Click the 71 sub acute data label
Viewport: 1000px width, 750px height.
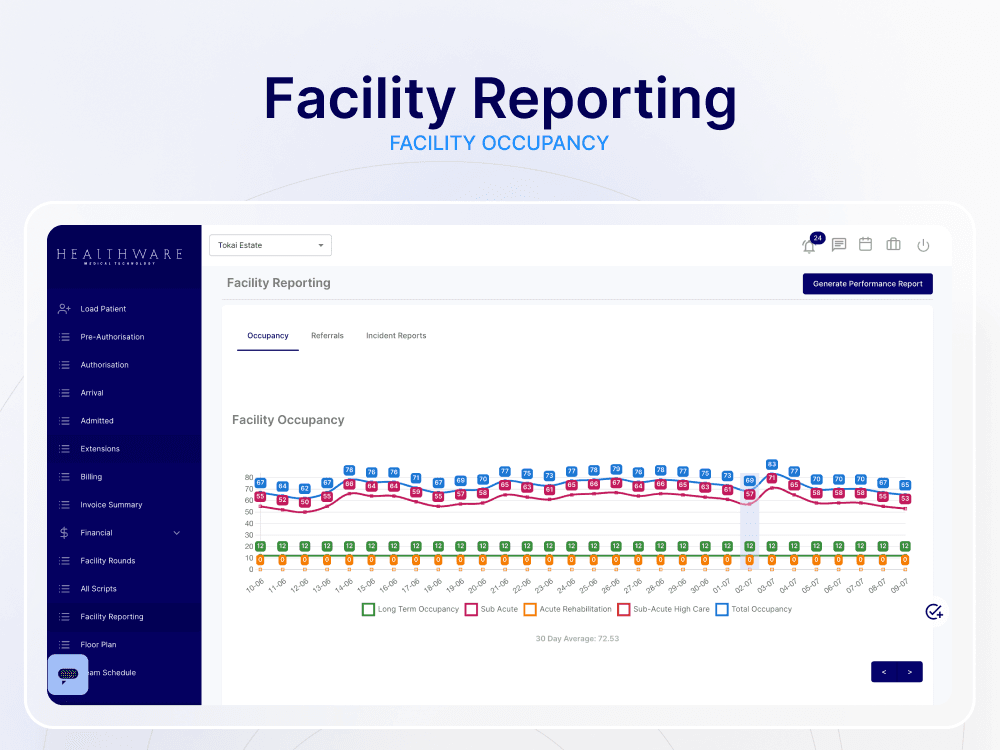point(772,478)
